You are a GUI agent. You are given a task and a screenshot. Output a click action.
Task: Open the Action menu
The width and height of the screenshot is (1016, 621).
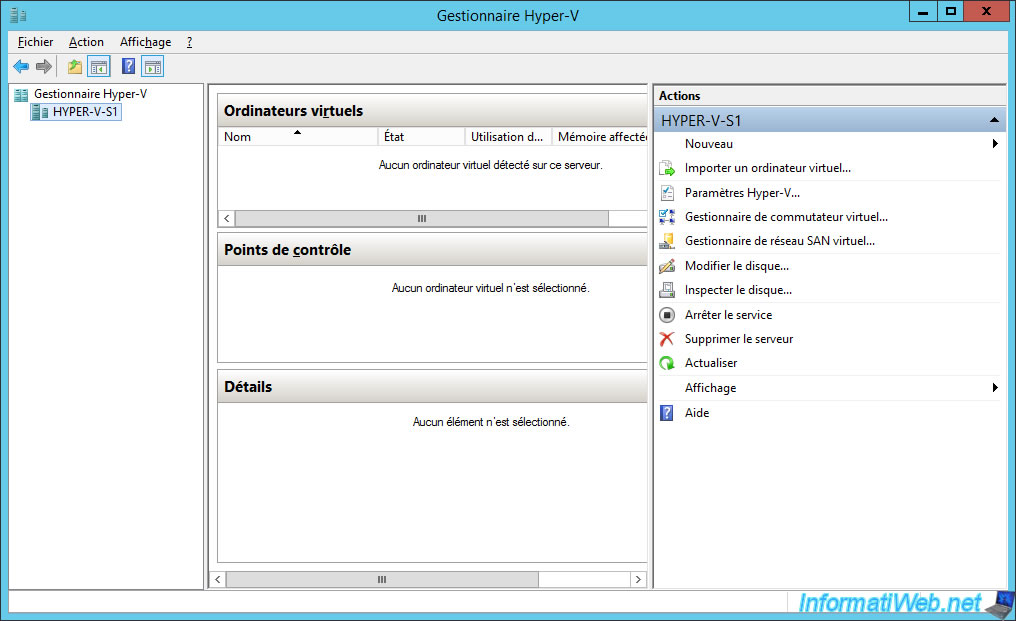[86, 42]
